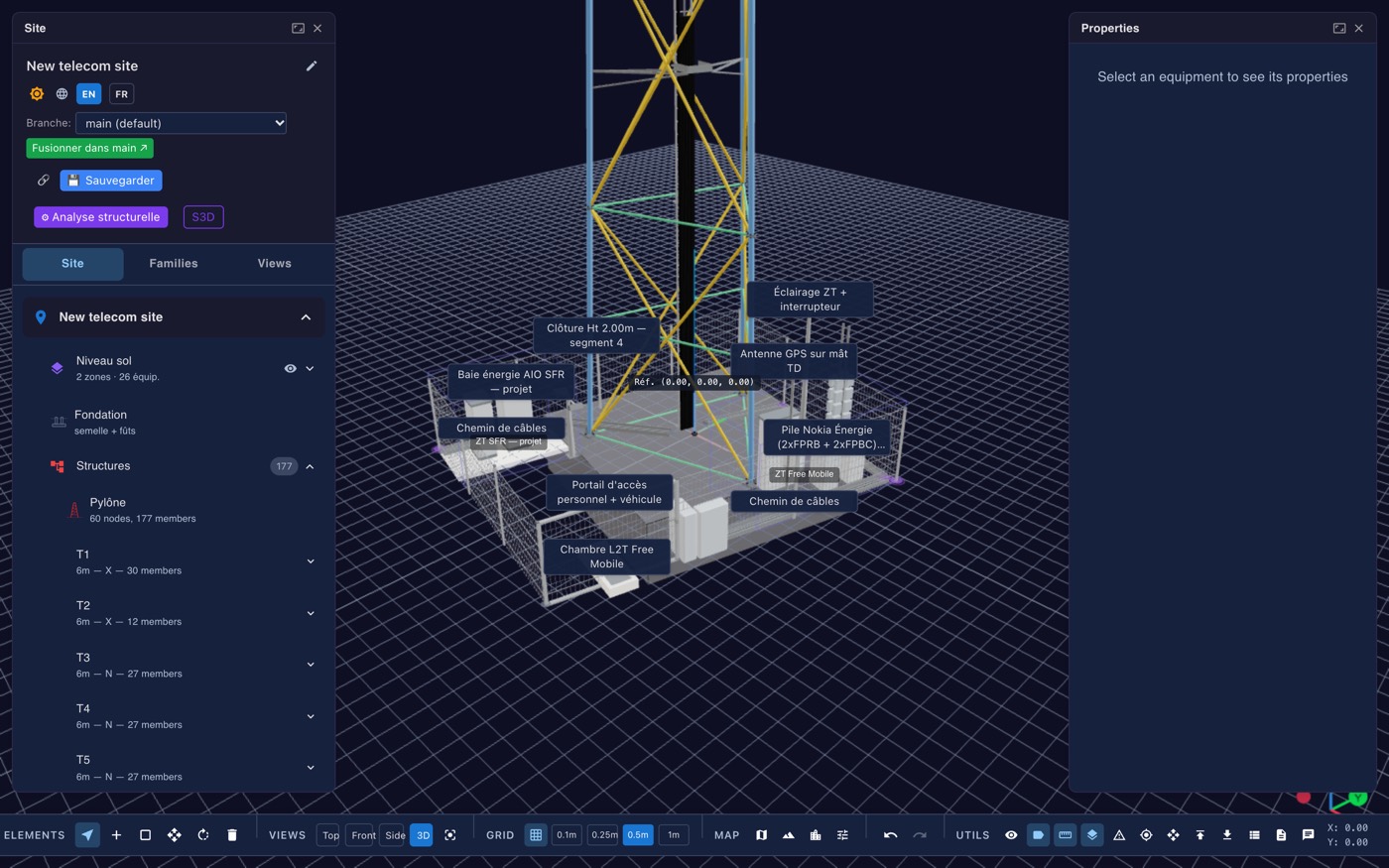Select the arrow pointer tool in Elements
The height and width of the screenshot is (868, 1389).
click(87, 835)
